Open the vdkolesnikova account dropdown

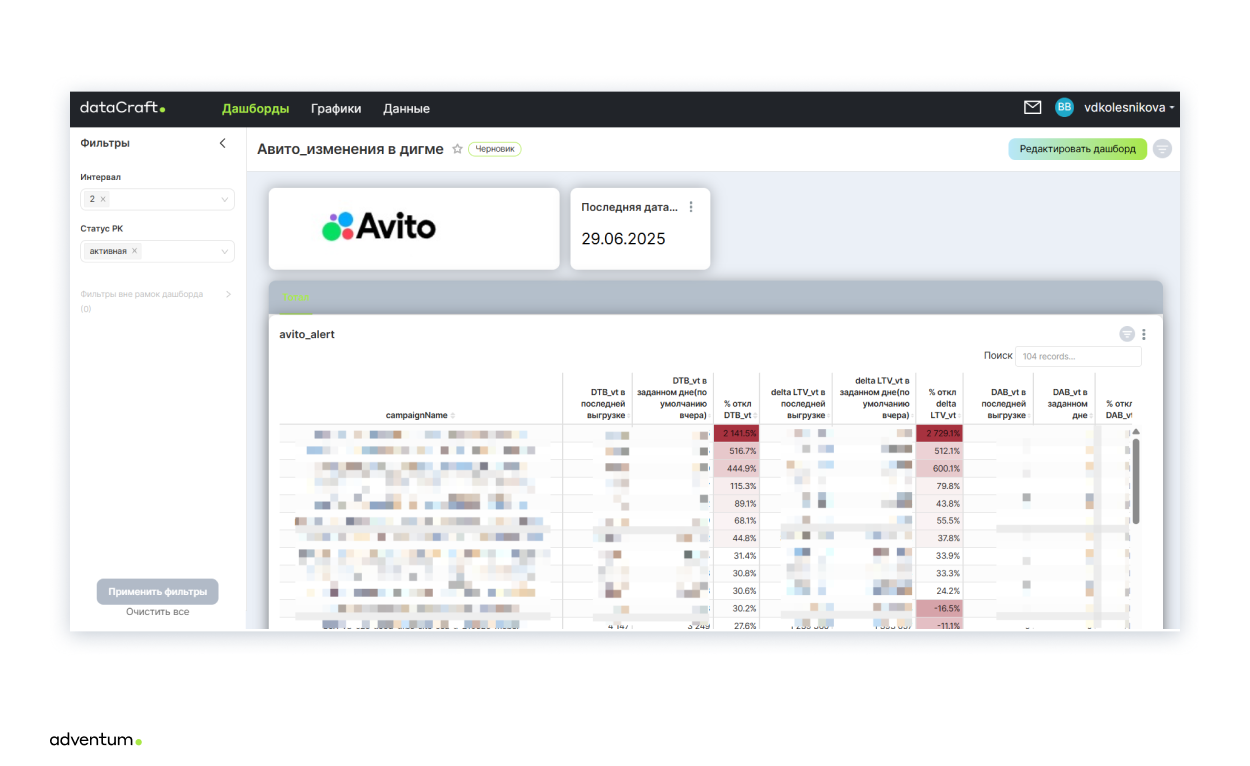(x=1129, y=108)
